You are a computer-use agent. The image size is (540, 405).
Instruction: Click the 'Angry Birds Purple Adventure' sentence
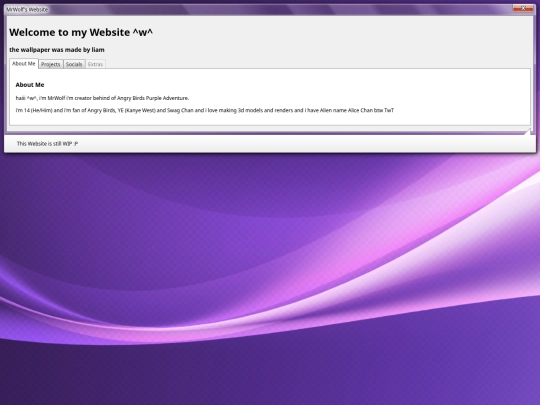102,98
